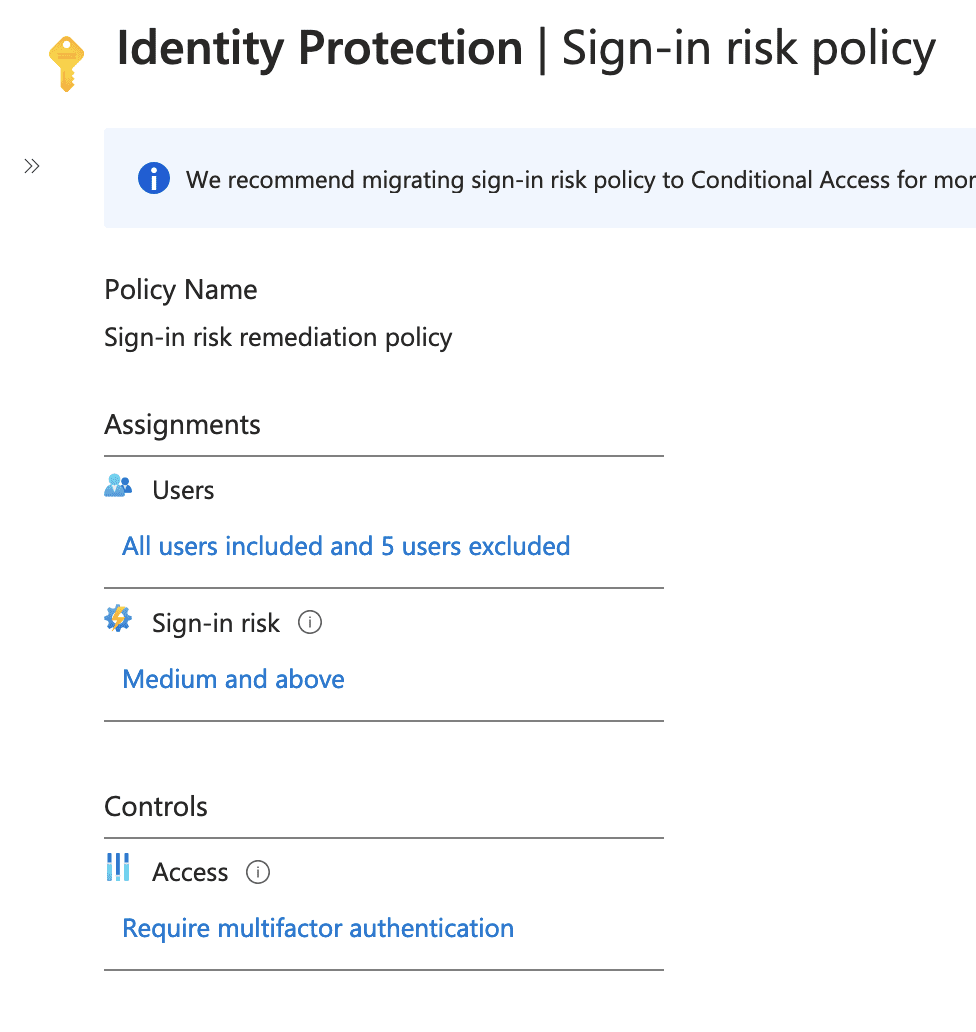This screenshot has height=1032, width=976.
Task: Click the Policy Name label
Action: point(181,290)
